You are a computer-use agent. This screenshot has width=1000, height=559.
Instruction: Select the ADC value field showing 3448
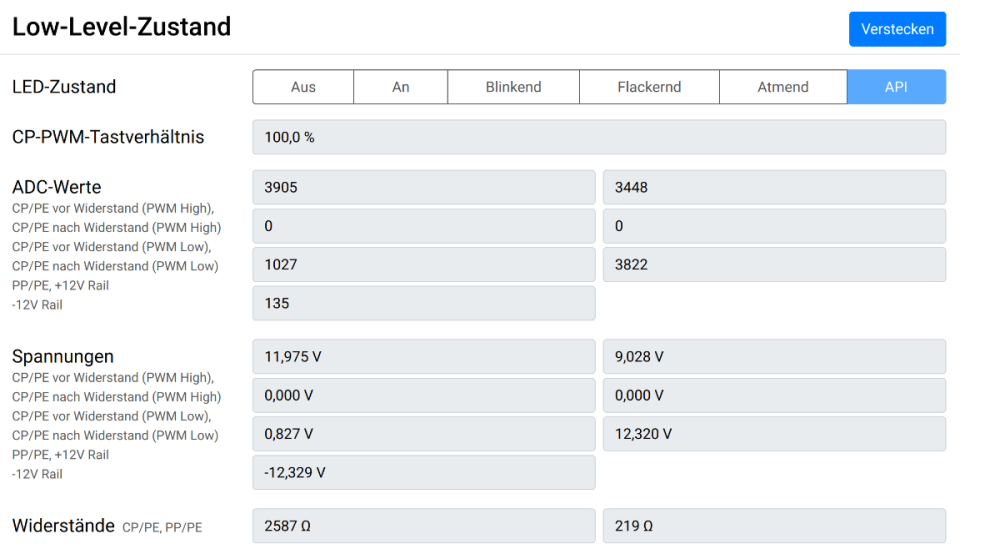coord(774,187)
